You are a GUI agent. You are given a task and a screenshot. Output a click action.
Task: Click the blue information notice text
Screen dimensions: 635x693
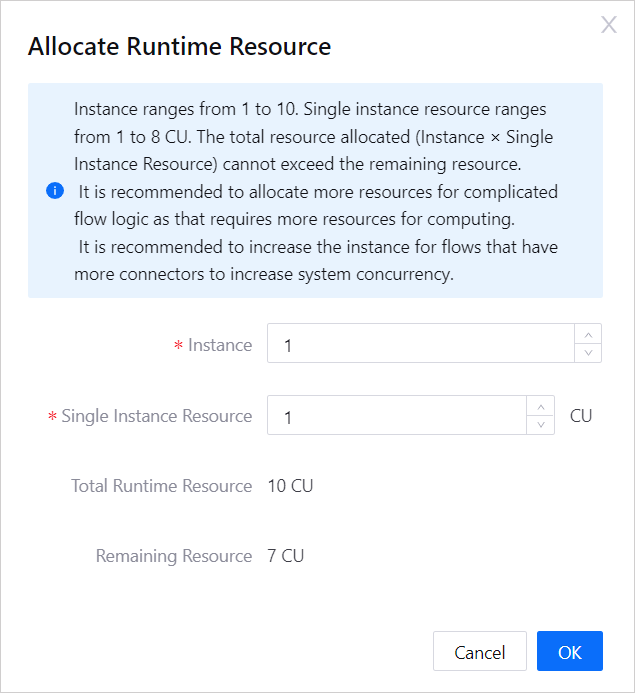pyautogui.click(x=315, y=191)
